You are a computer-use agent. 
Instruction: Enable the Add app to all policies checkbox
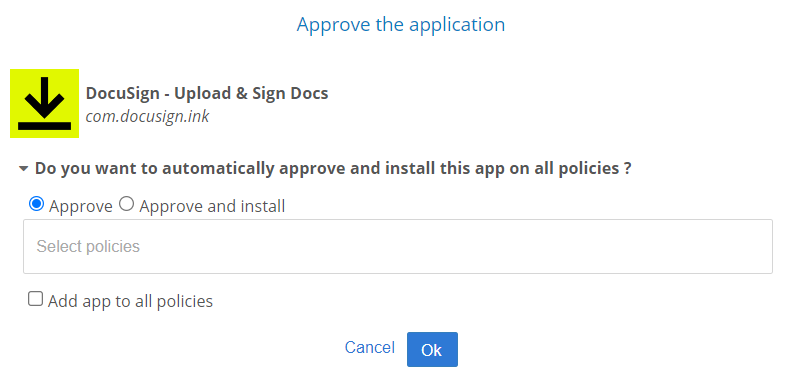[x=35, y=299]
